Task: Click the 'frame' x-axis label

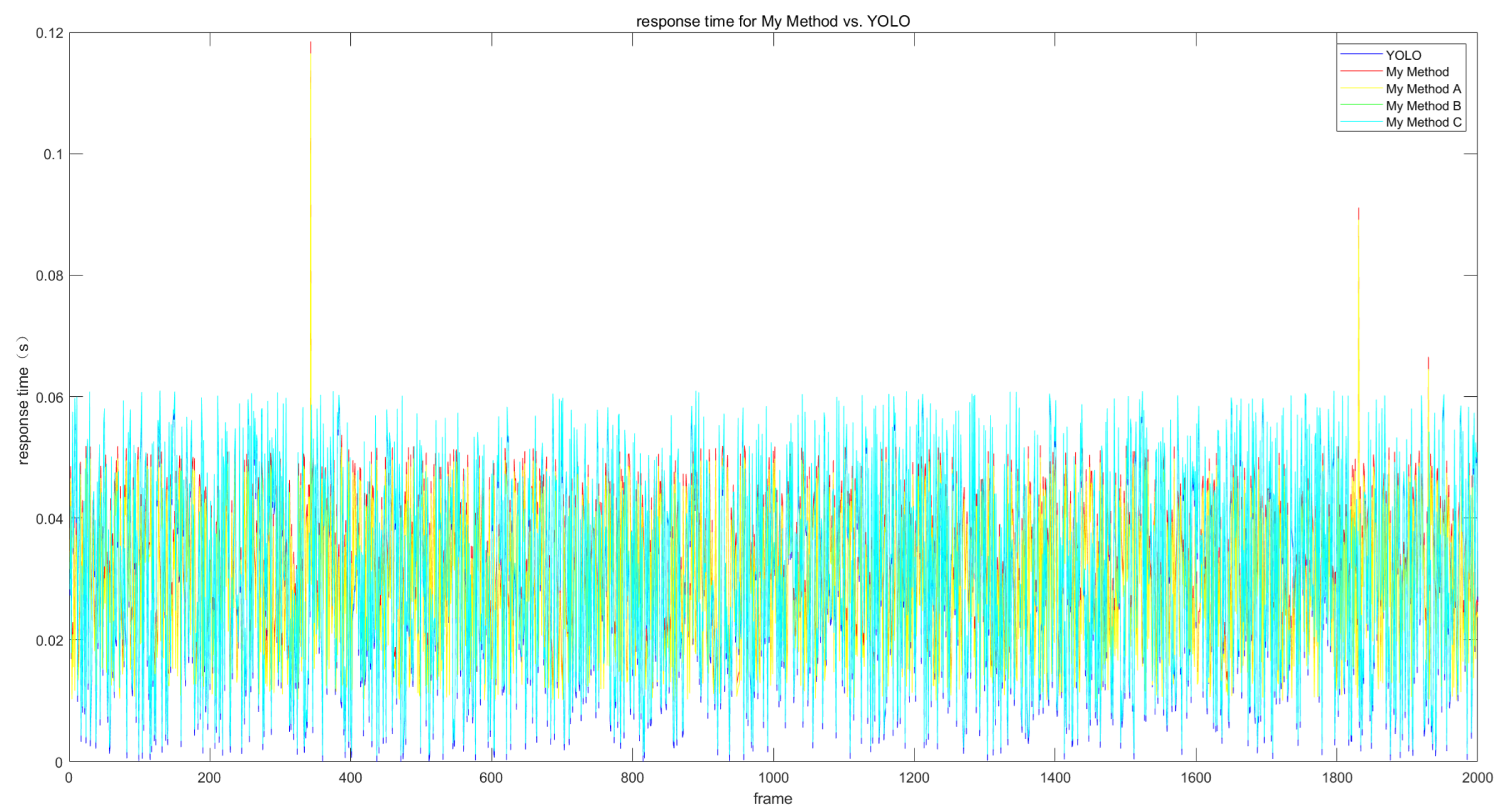Action: pos(773,799)
